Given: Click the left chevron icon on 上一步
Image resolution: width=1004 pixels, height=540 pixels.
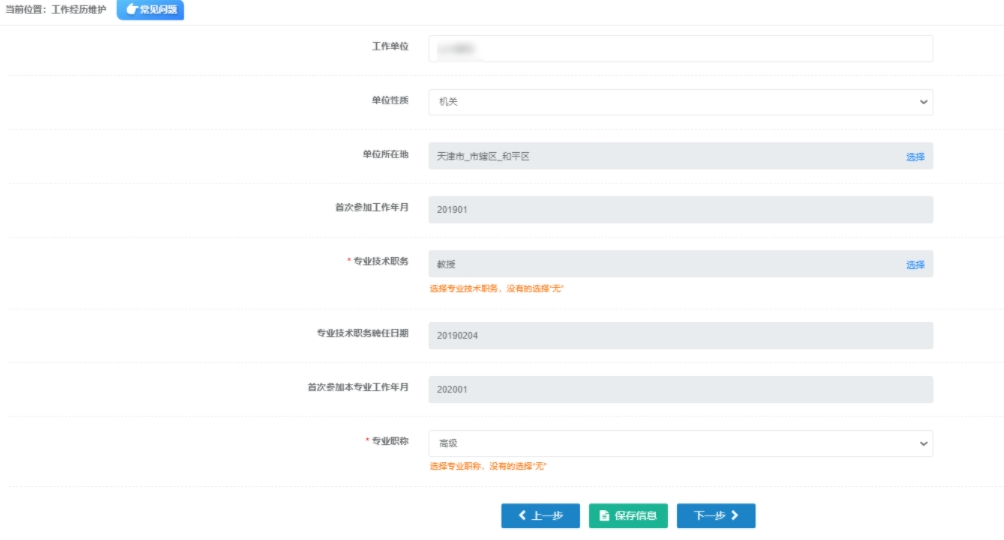Looking at the screenshot, I should click(522, 516).
